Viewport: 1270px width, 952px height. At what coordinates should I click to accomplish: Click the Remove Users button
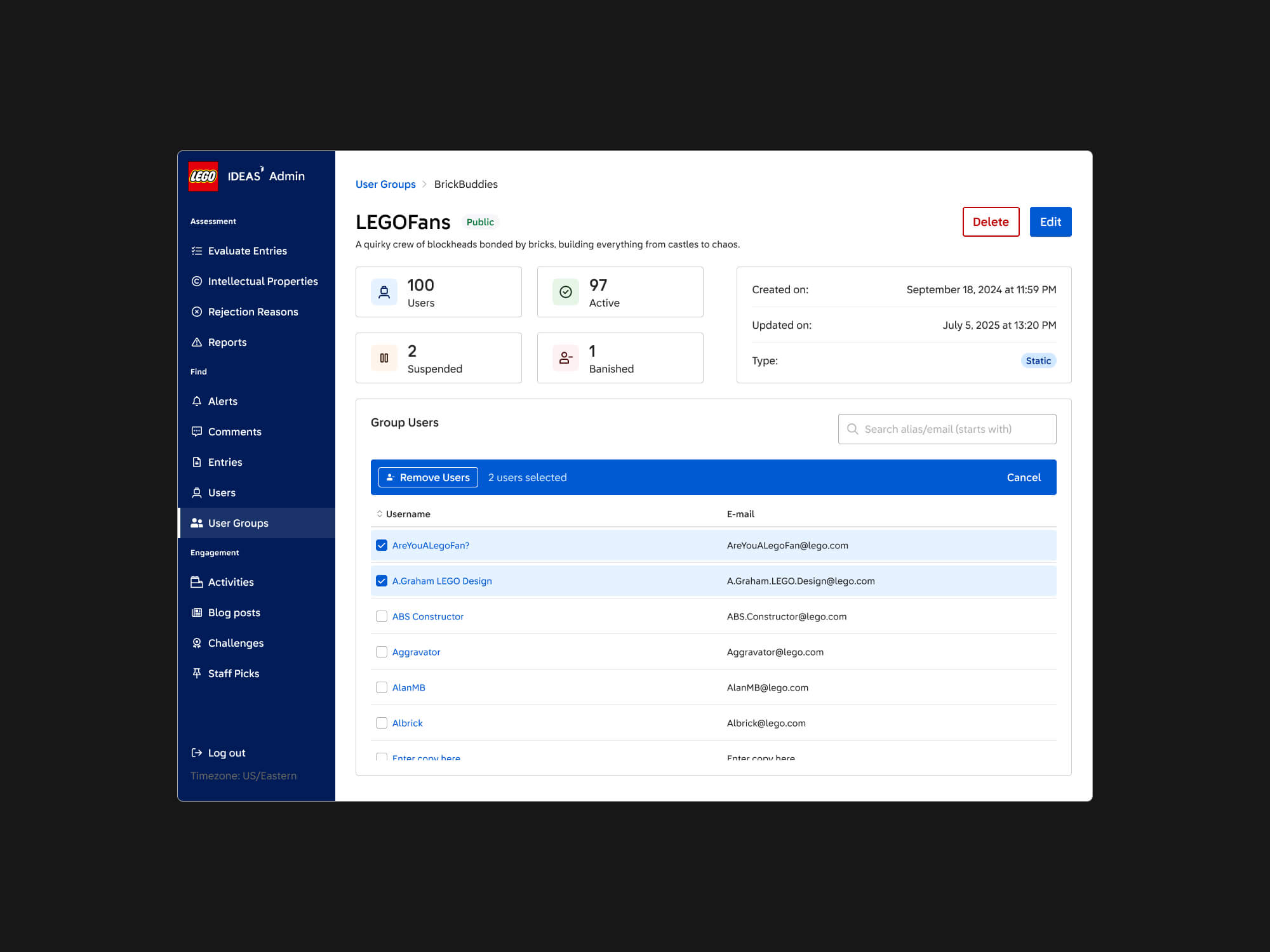pos(428,477)
